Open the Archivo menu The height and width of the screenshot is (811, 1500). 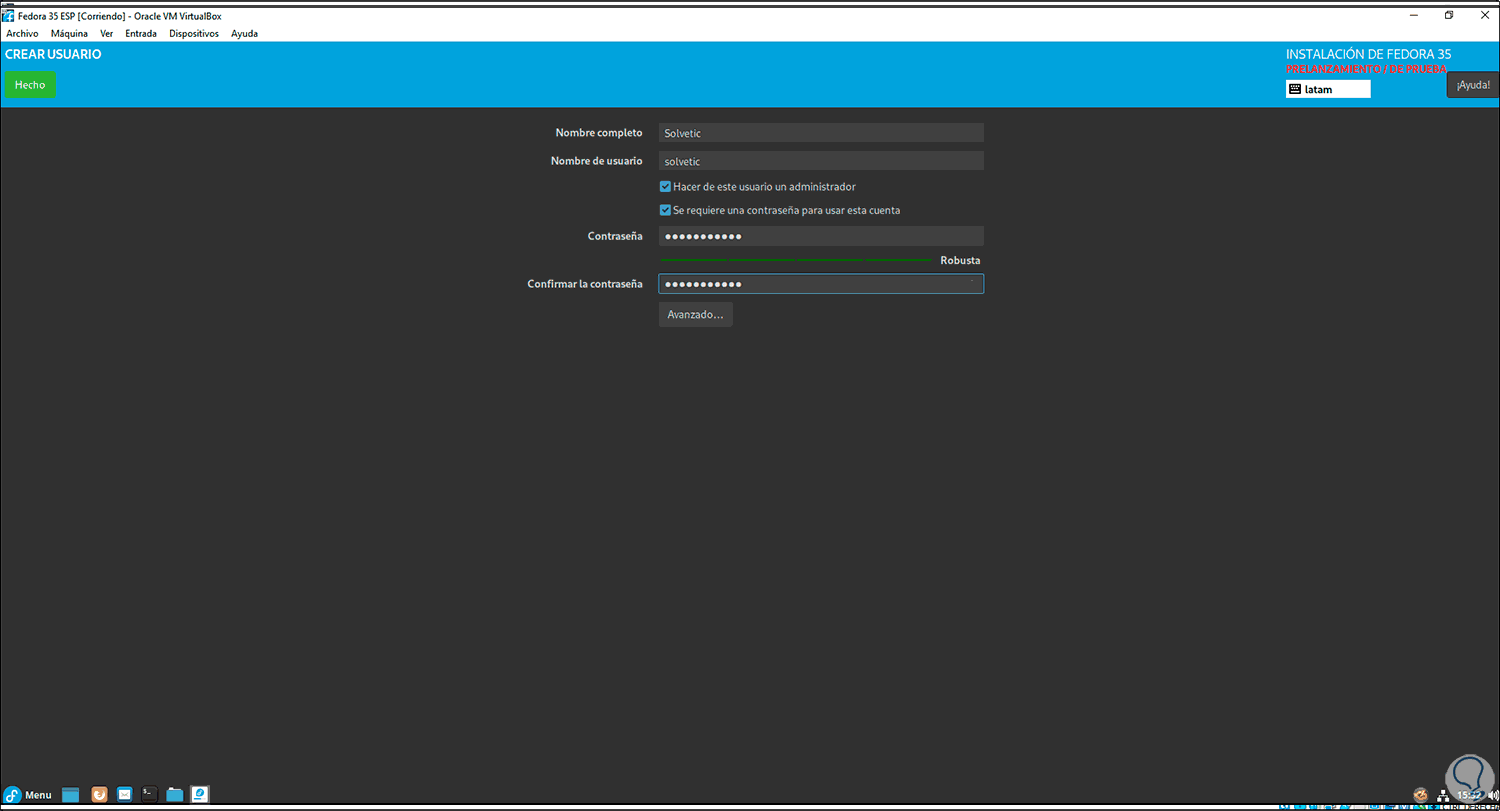point(22,33)
